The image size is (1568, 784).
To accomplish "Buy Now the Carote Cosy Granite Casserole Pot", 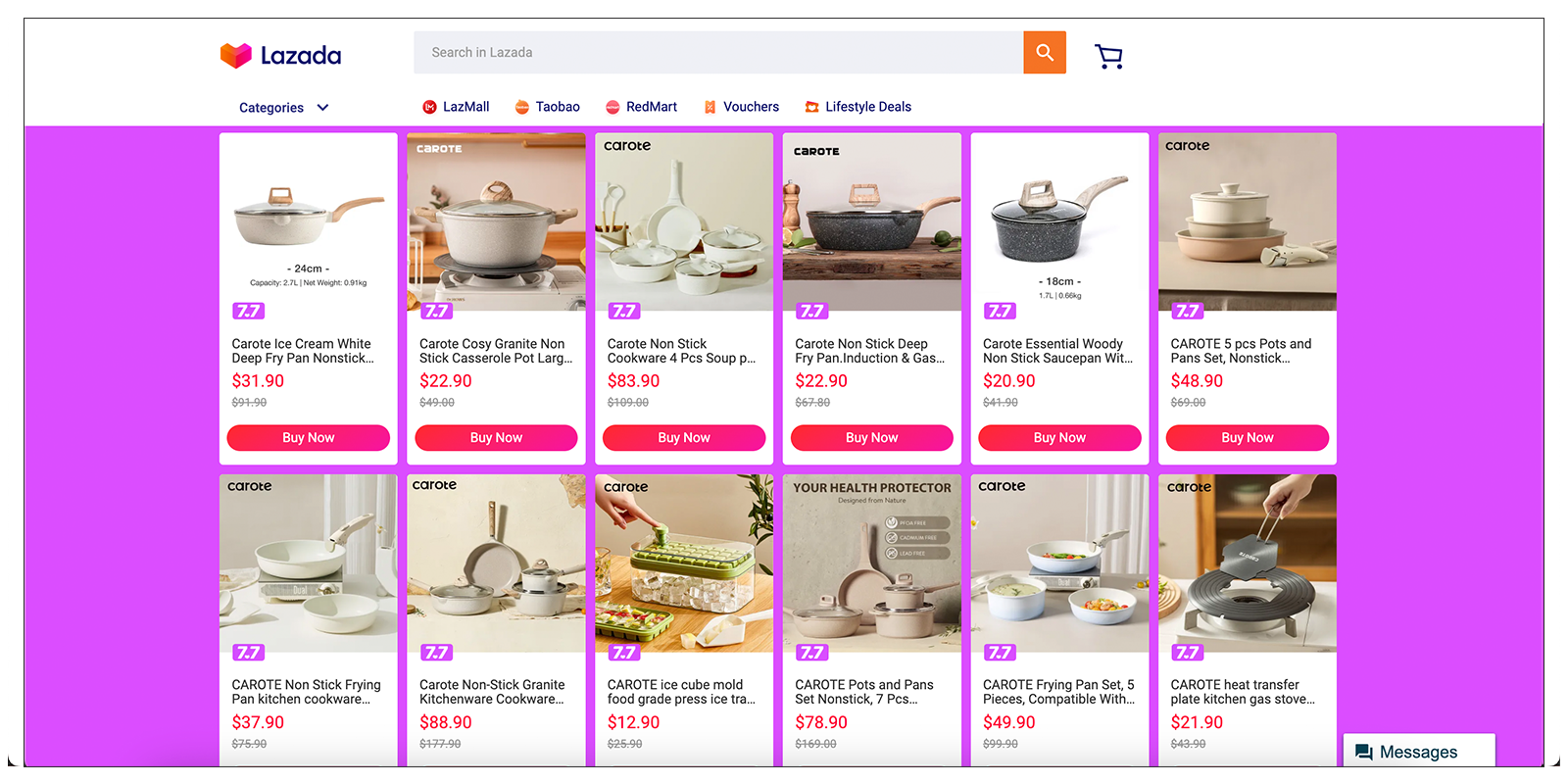I will coord(496,437).
